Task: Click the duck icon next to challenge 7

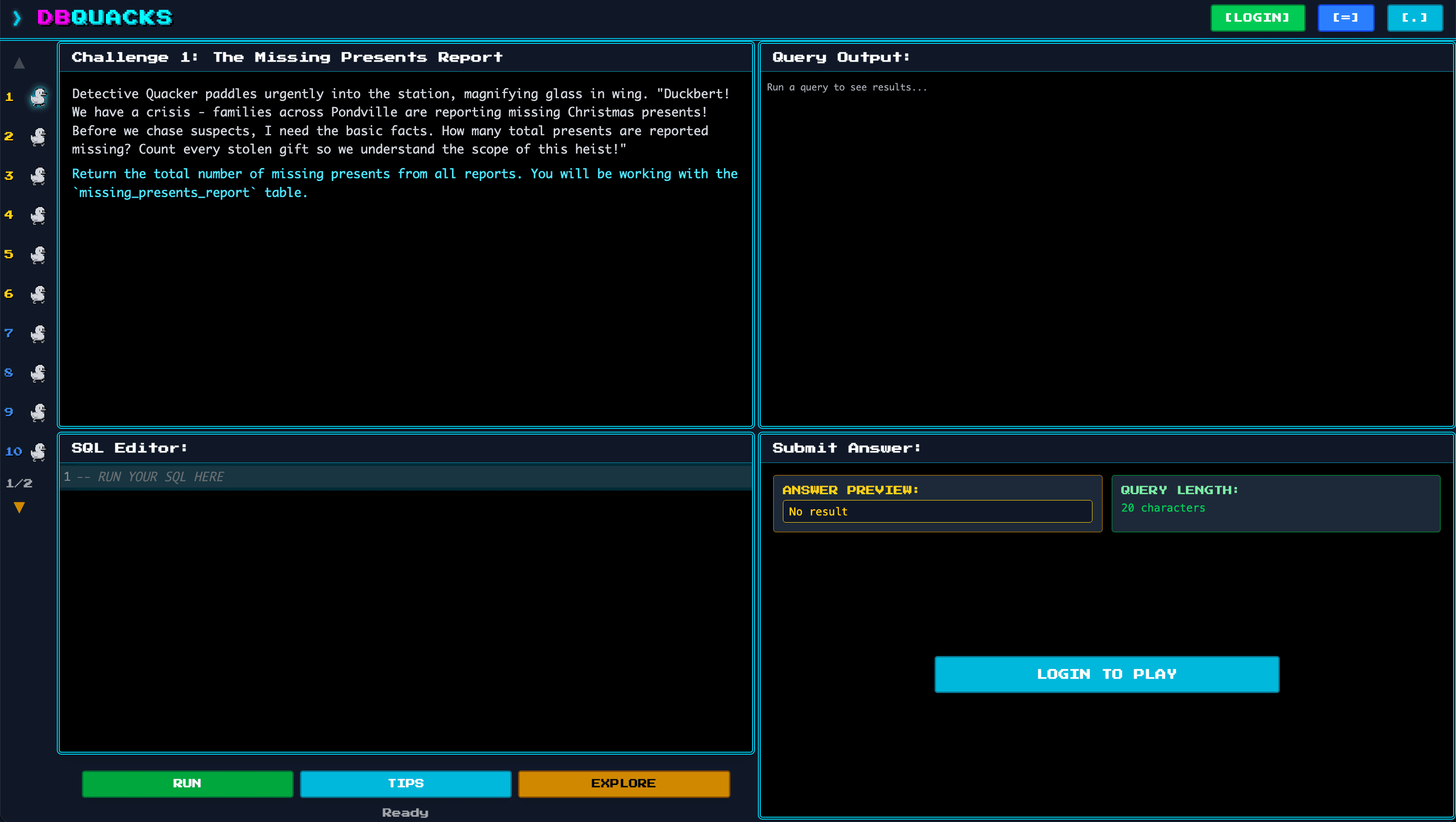Action: [x=38, y=334]
